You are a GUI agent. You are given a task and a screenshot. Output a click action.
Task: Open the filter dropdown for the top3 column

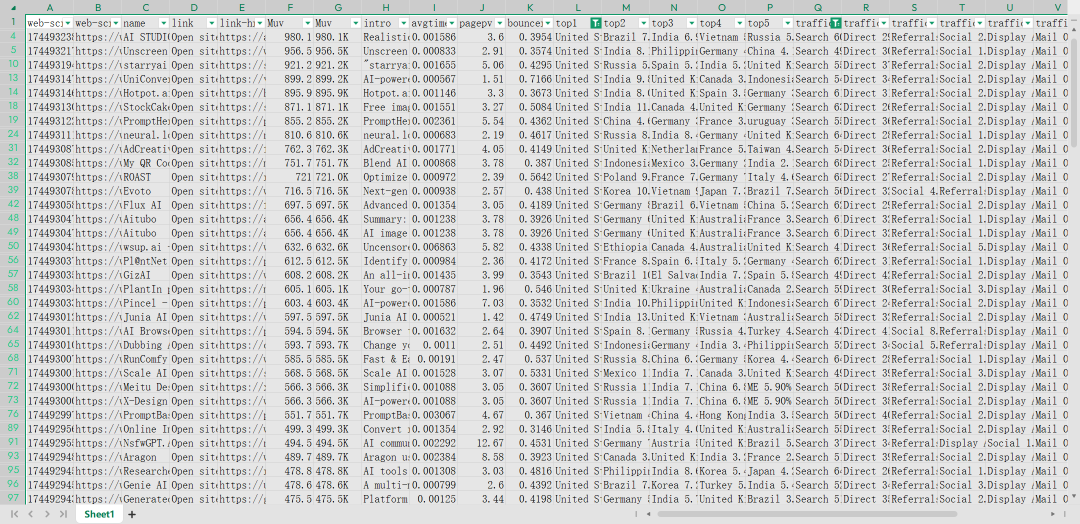pyautogui.click(x=692, y=23)
